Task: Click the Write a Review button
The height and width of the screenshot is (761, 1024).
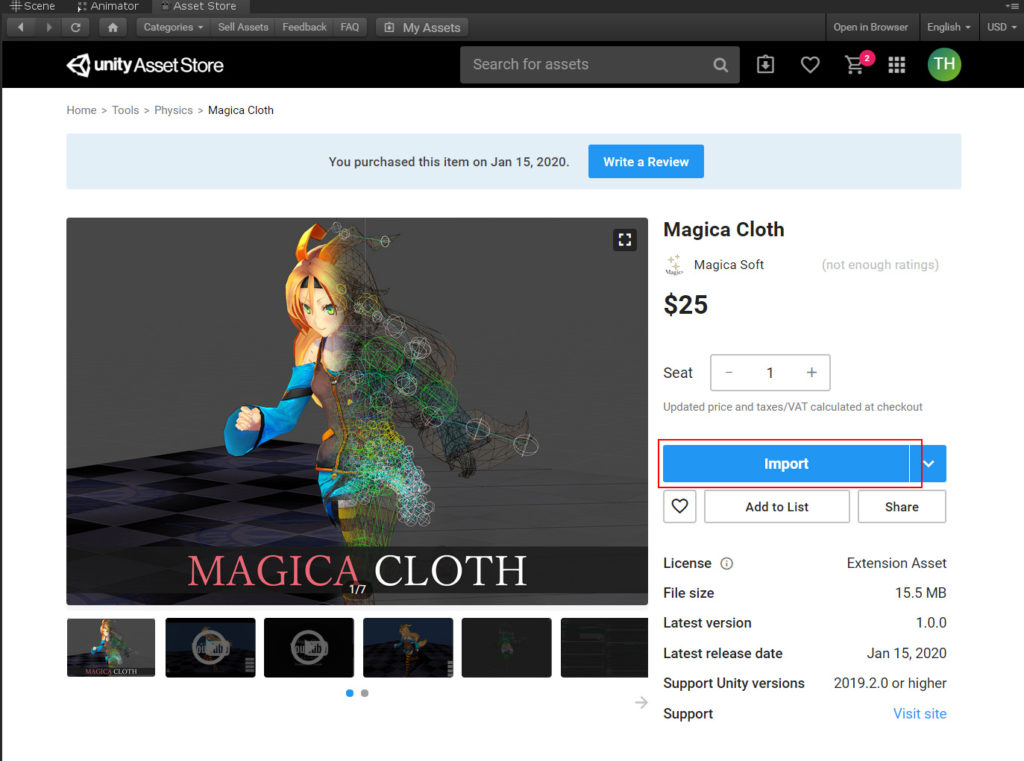Action: pyautogui.click(x=645, y=160)
